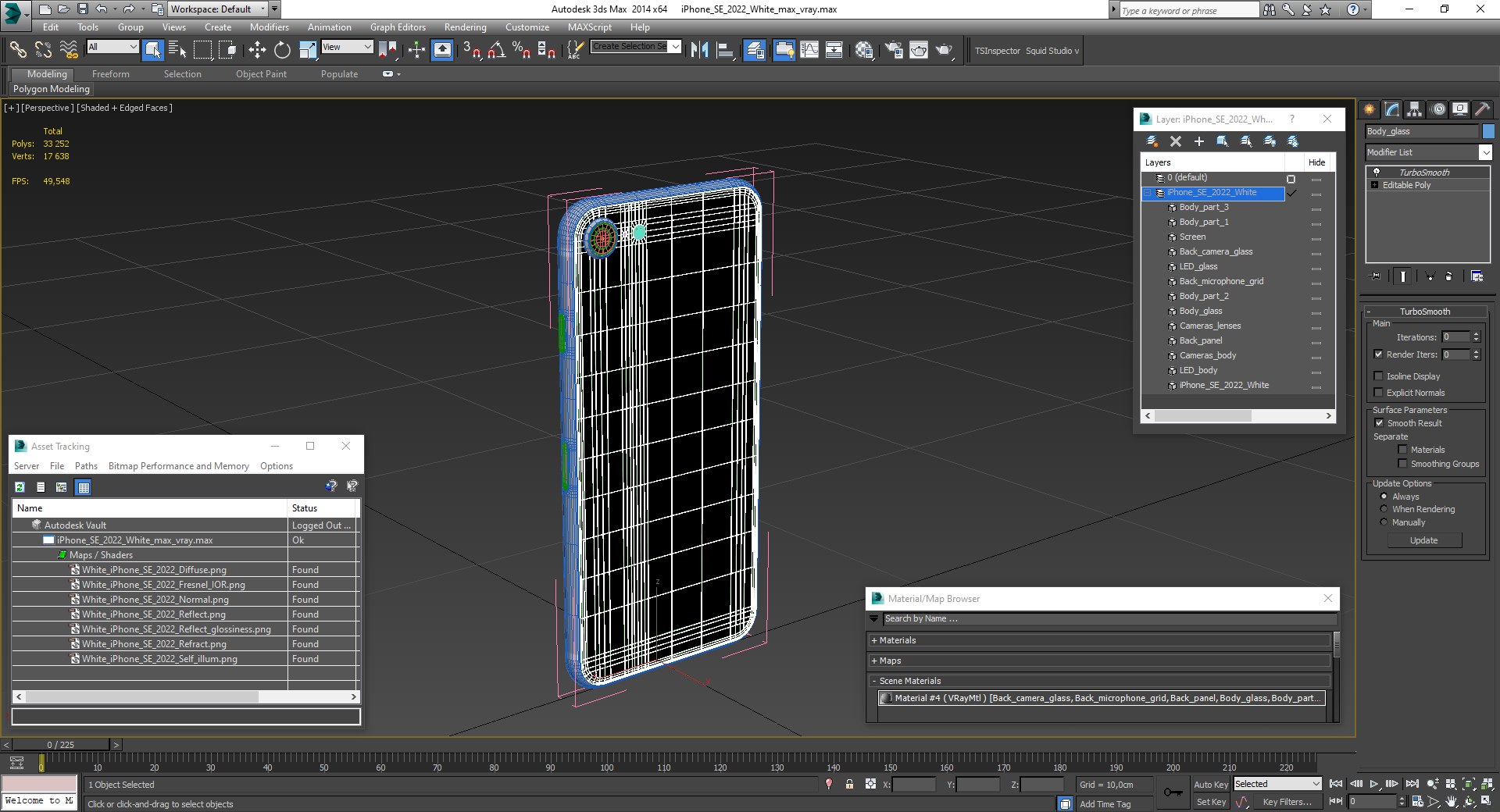Open the Motion command panel tab

pos(1437,109)
